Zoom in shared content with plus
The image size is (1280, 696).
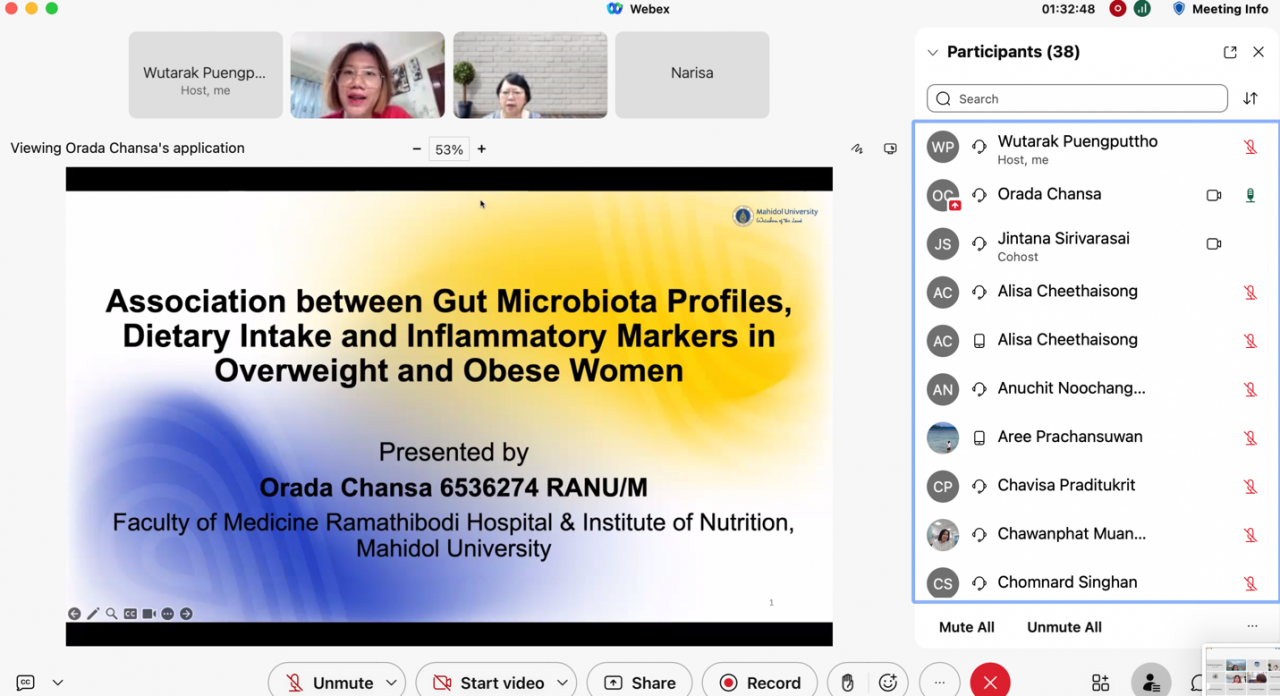click(x=481, y=149)
